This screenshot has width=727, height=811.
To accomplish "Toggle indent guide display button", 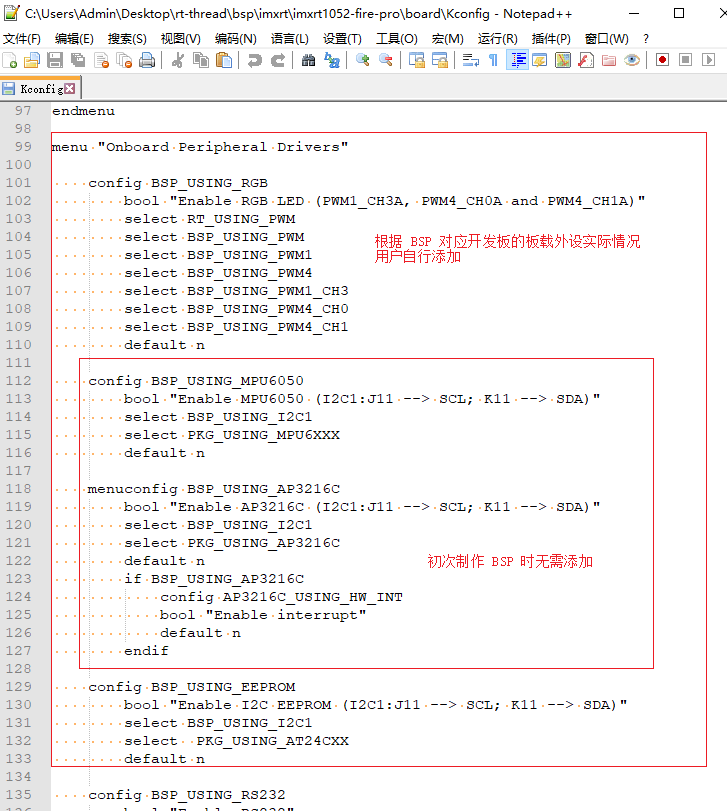I will click(517, 60).
